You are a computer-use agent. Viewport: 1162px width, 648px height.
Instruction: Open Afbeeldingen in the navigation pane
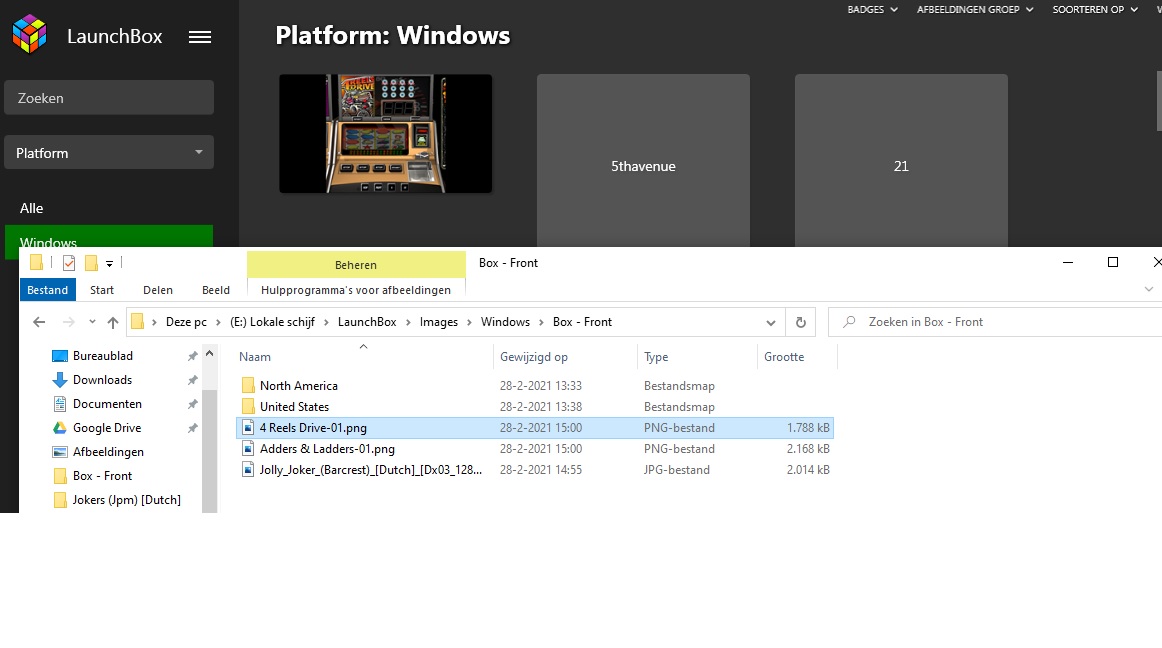point(108,452)
